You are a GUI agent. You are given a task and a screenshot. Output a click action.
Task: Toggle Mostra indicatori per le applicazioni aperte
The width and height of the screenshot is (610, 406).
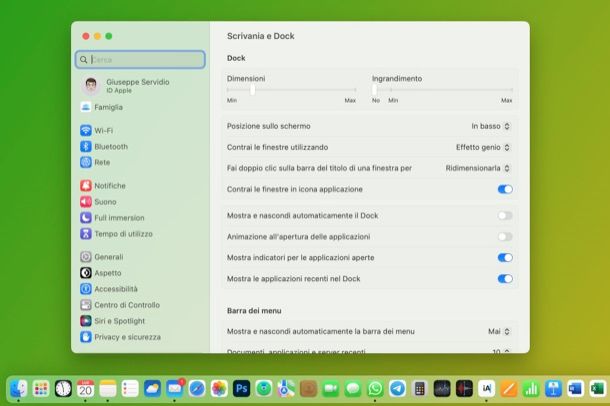[505, 257]
